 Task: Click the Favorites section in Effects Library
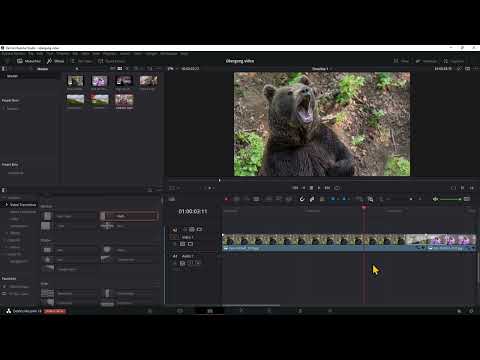pos(9,278)
